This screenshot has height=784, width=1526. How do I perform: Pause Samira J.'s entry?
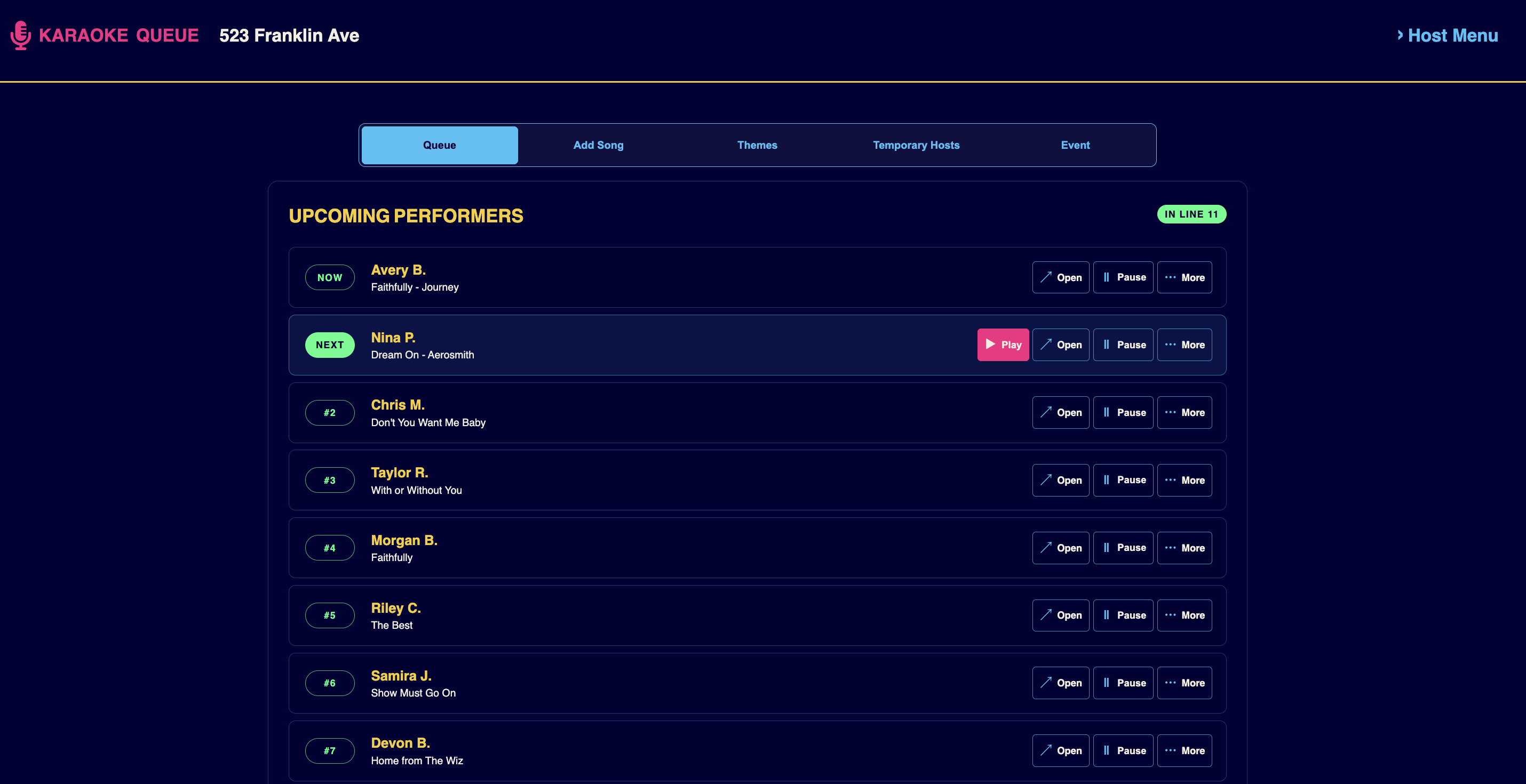1123,683
